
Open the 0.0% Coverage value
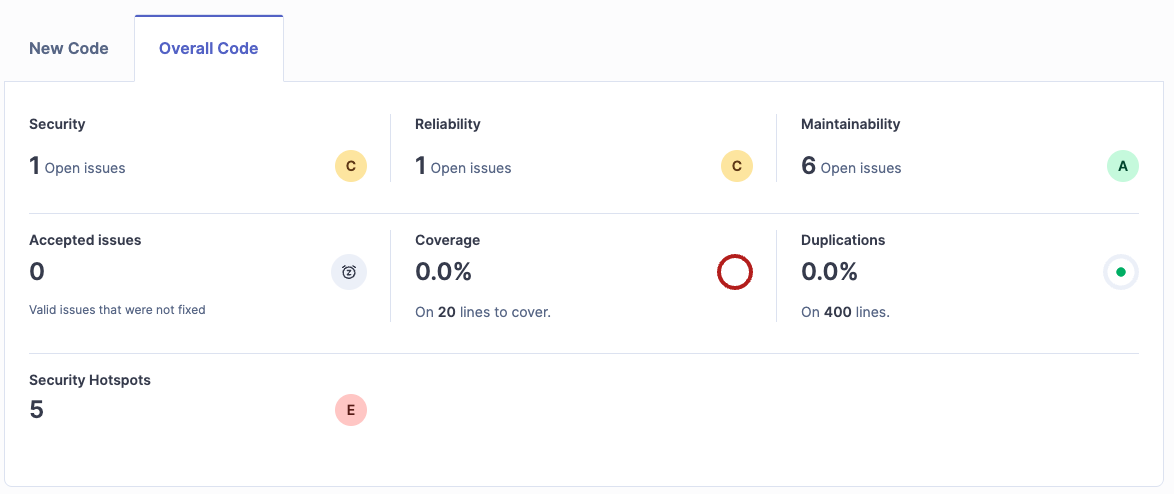pos(443,272)
